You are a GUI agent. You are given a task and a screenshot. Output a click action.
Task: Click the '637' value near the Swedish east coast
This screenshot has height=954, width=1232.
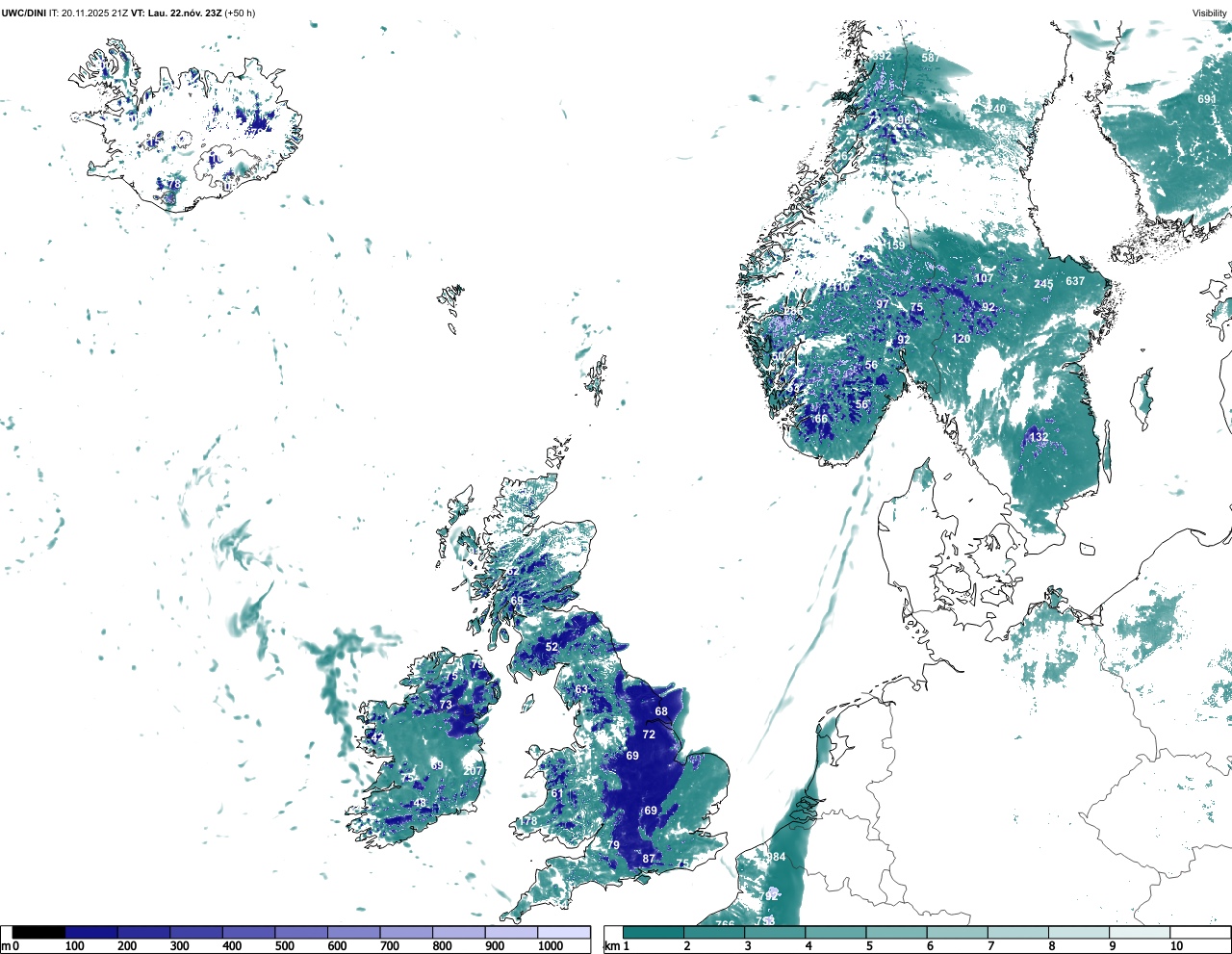pos(1075,282)
